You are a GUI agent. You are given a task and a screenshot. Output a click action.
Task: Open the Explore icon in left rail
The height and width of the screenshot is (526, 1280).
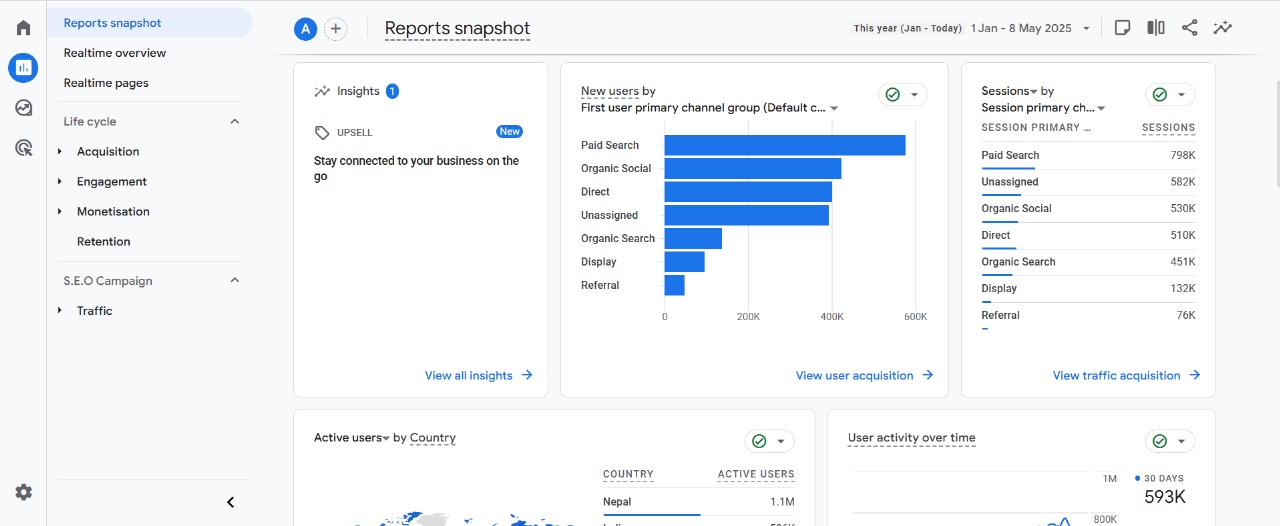coord(23,108)
